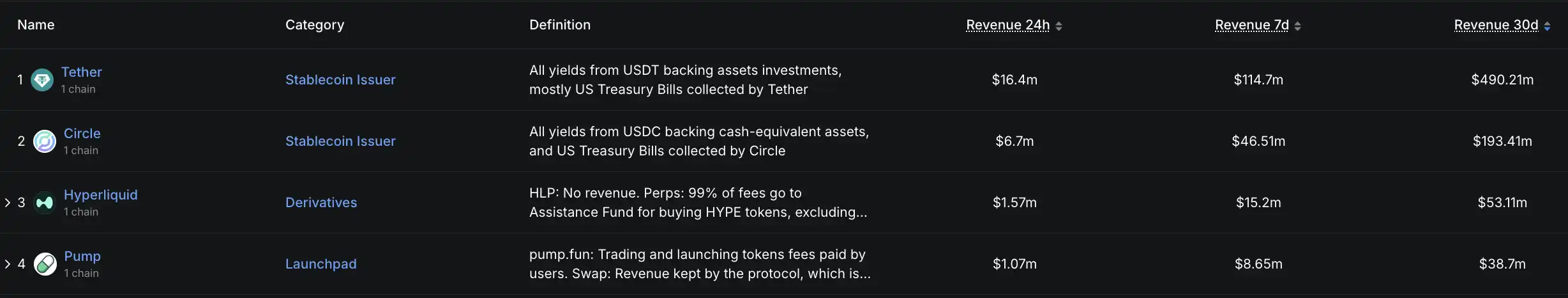
Task: Sort by Revenue 7d column header
Action: (x=1251, y=25)
